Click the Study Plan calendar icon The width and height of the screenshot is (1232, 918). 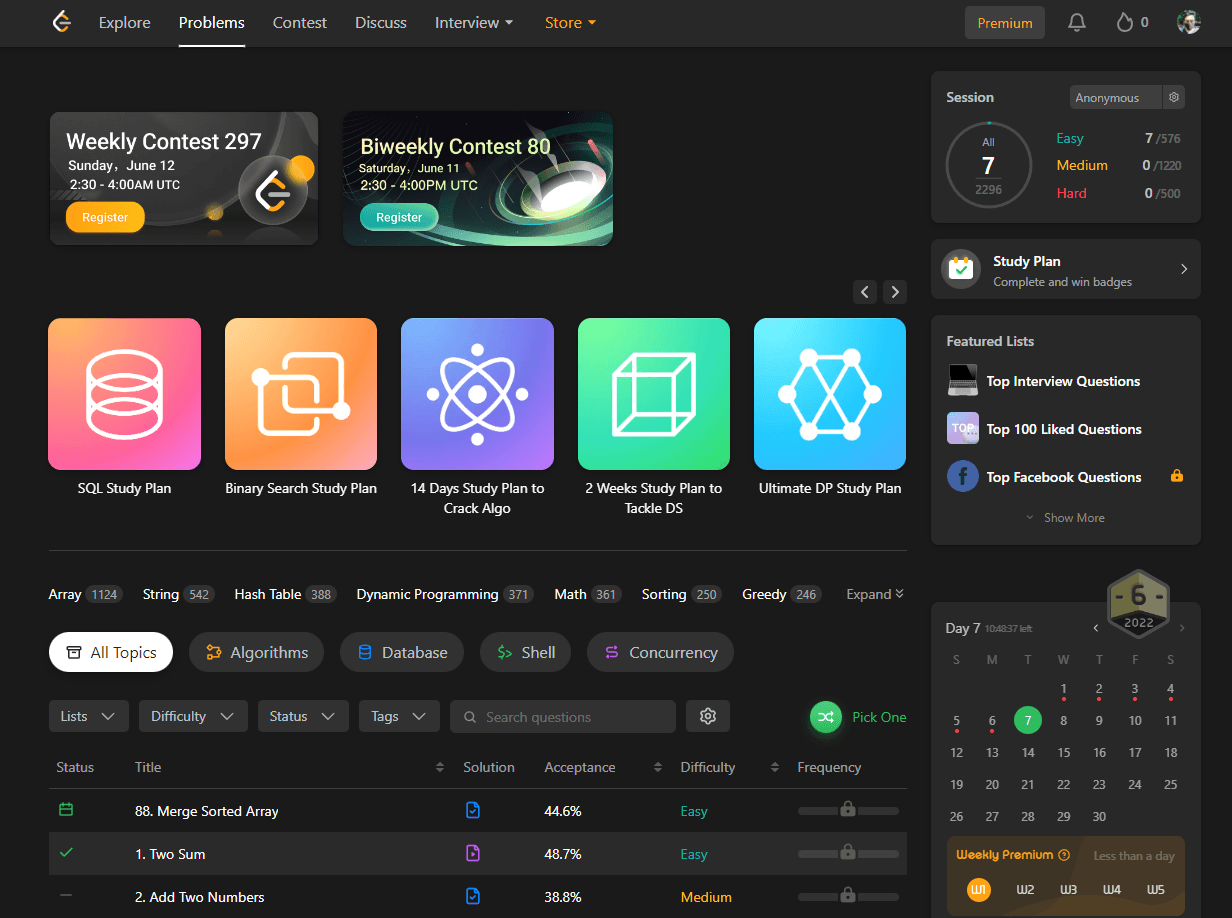(961, 269)
